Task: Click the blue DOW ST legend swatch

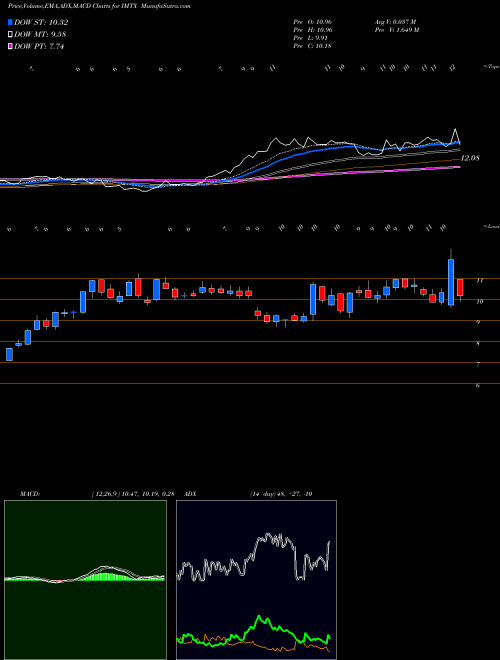Action: pos(11,23)
